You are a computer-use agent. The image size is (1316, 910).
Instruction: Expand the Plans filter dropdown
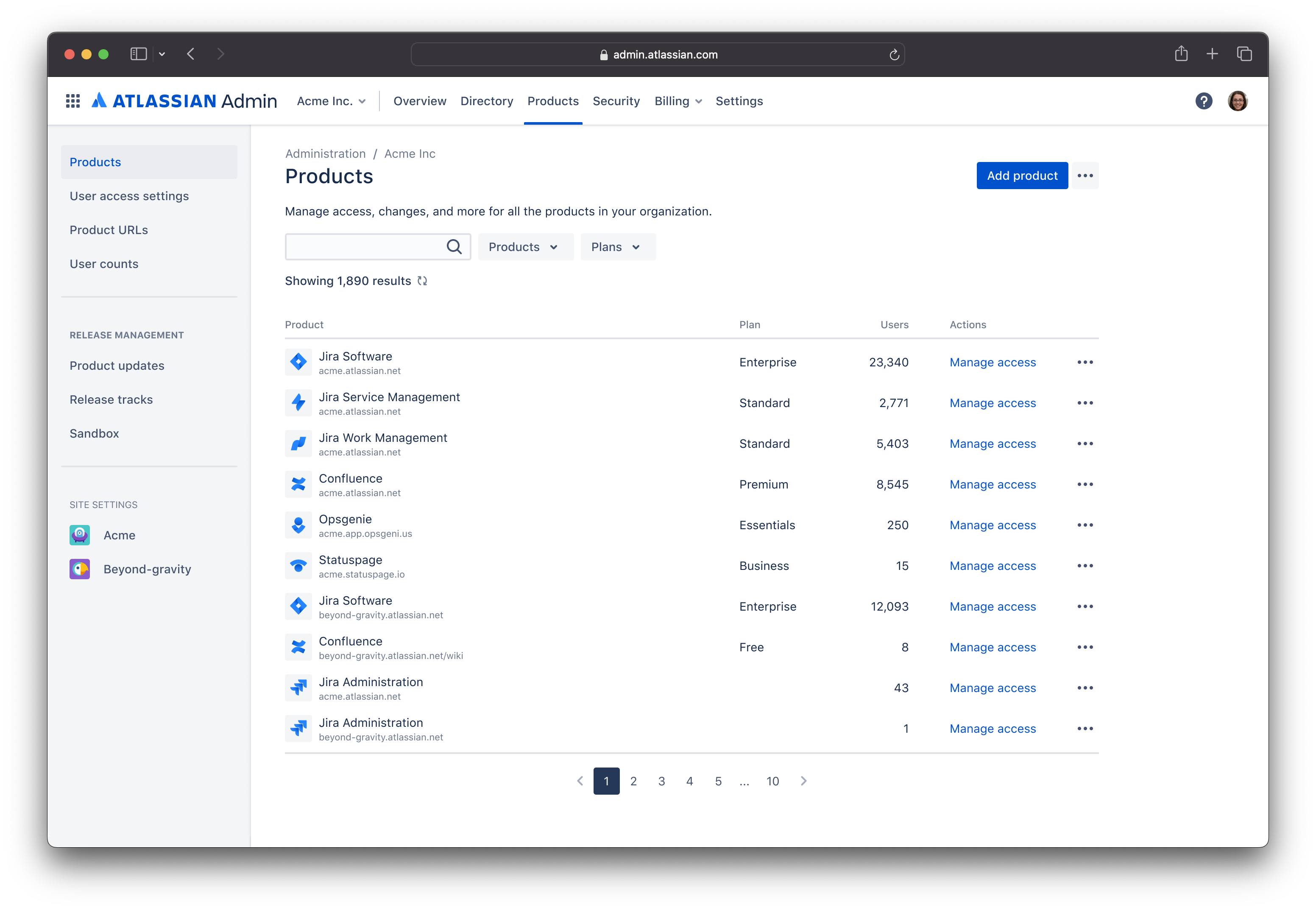click(617, 246)
